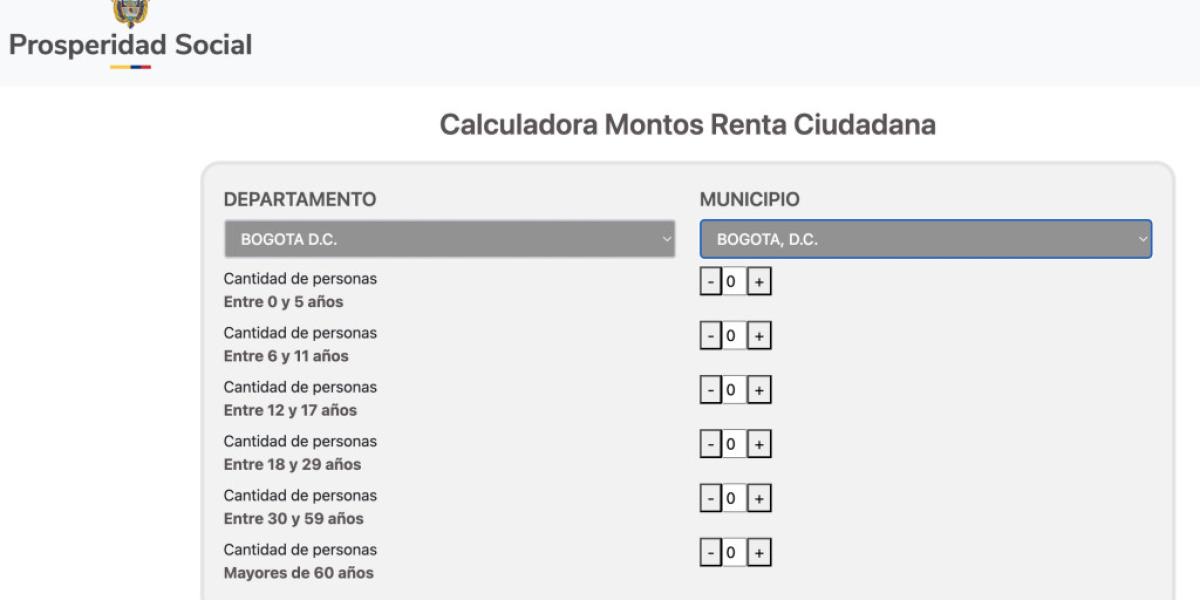Add one person aged 12 to 17
1200x600 pixels.
(x=759, y=391)
